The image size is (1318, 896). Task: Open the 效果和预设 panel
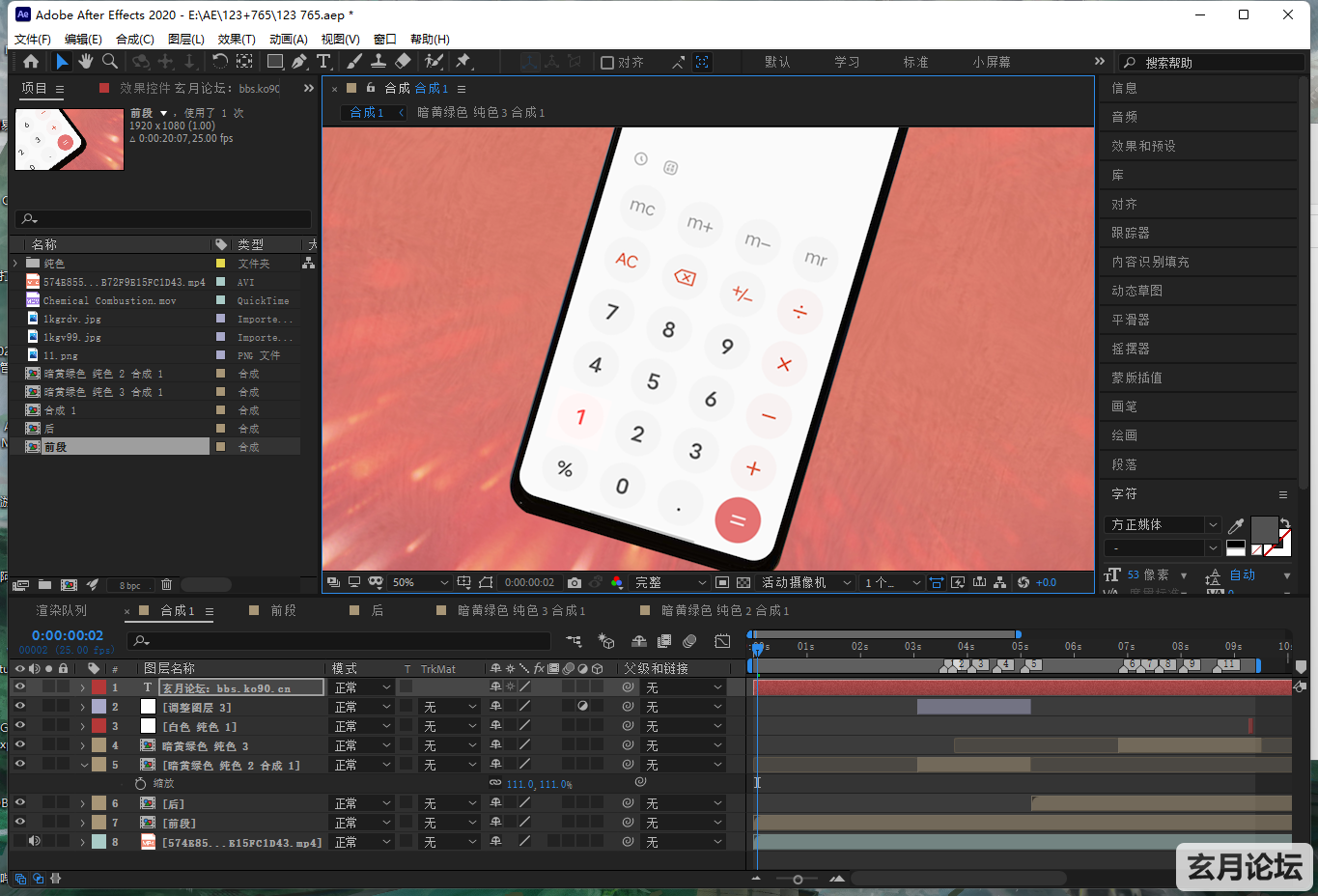(x=1143, y=146)
